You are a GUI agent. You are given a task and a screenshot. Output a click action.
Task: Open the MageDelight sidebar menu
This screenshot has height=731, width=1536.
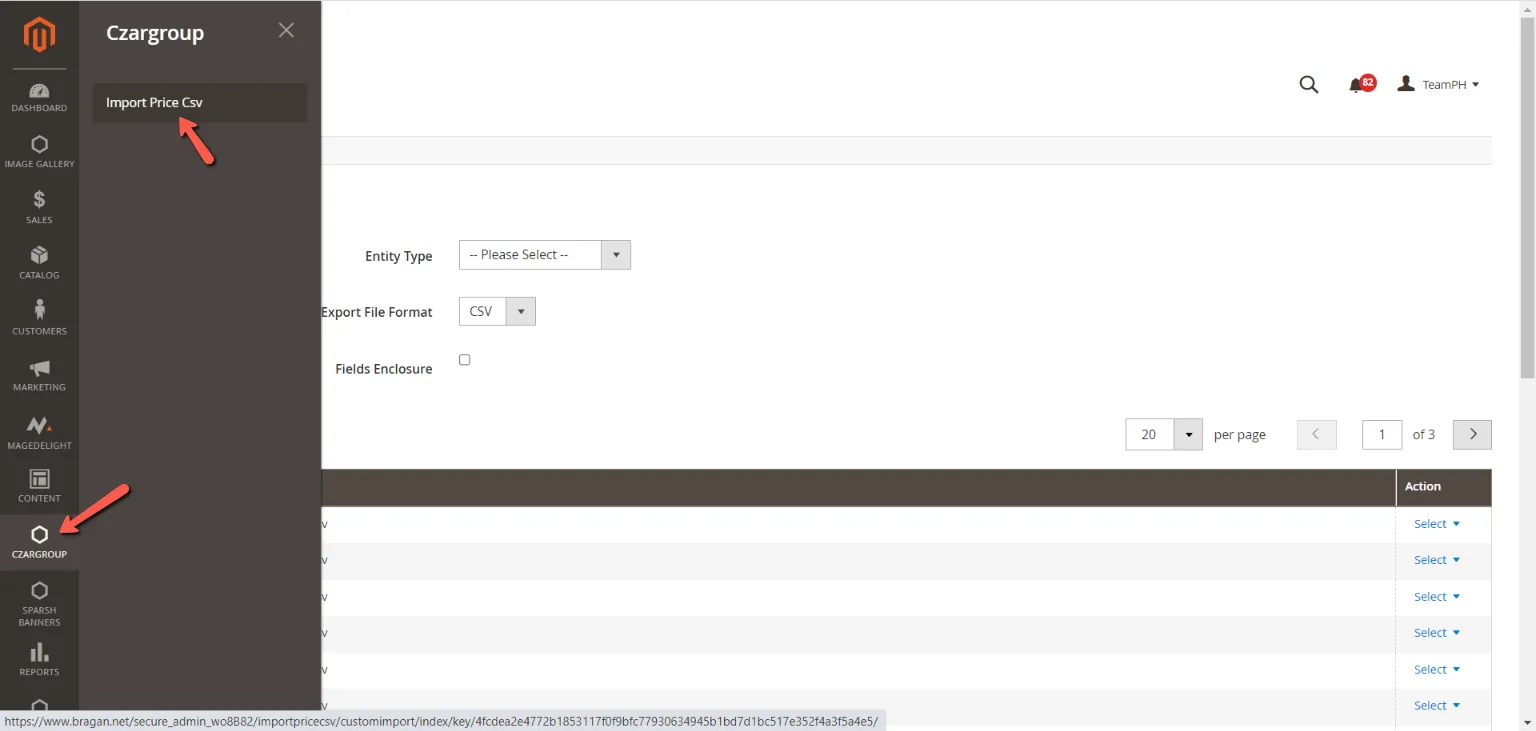pyautogui.click(x=39, y=433)
